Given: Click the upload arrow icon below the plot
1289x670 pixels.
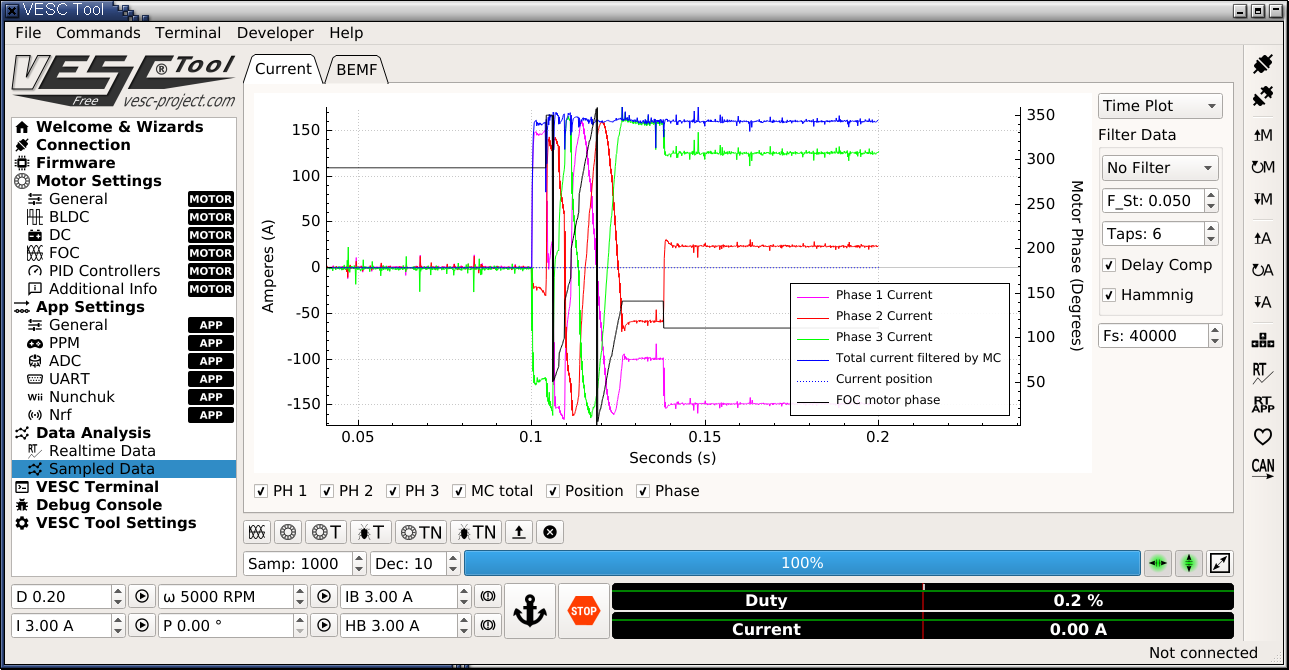Looking at the screenshot, I should tap(519, 532).
